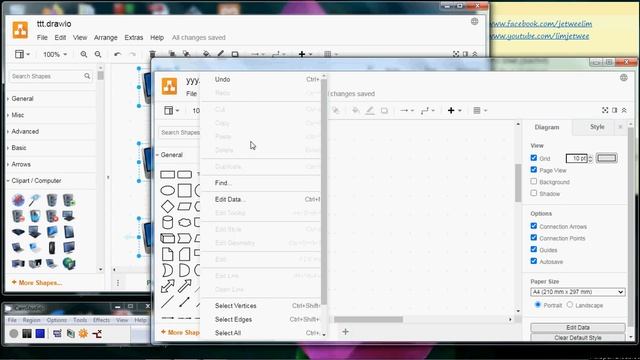Toggle the Page View checkbox
640x360 pixels.
point(533,170)
